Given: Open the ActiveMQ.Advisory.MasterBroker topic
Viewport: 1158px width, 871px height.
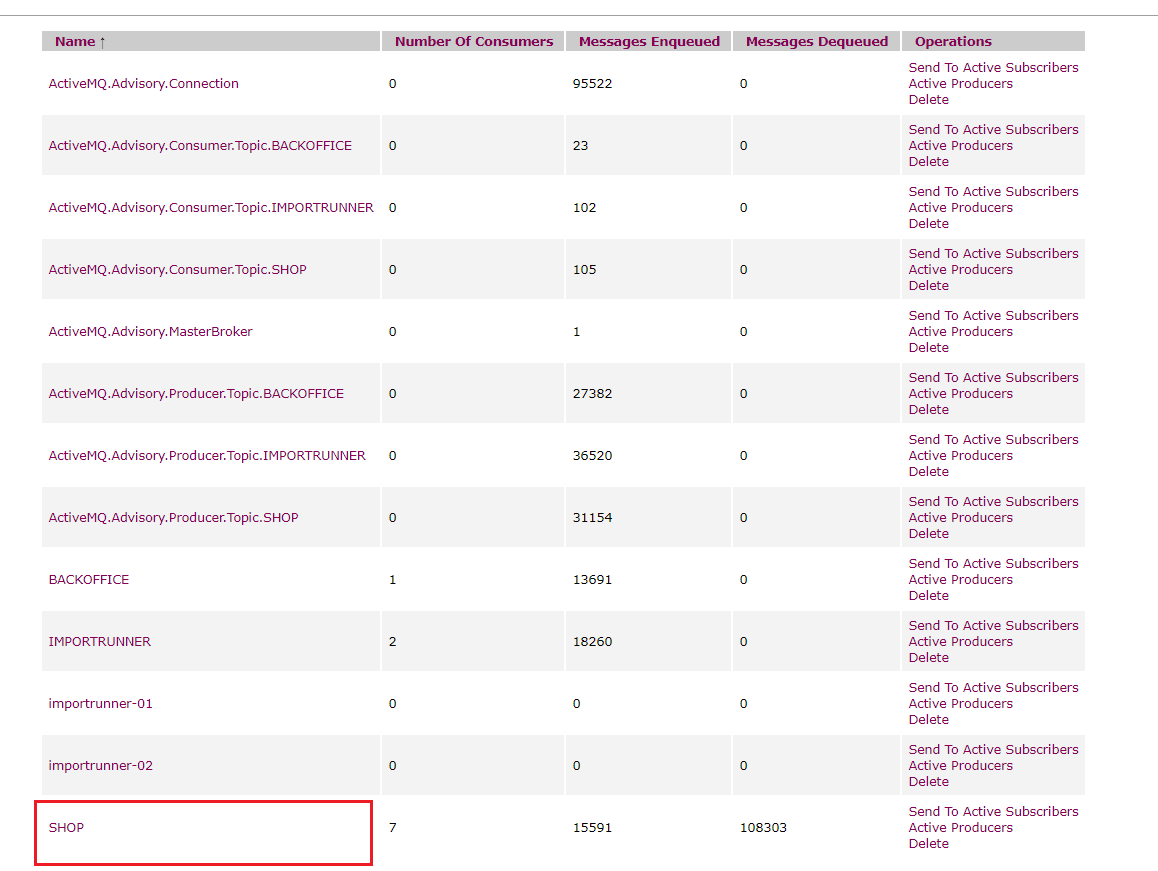Looking at the screenshot, I should (x=150, y=332).
